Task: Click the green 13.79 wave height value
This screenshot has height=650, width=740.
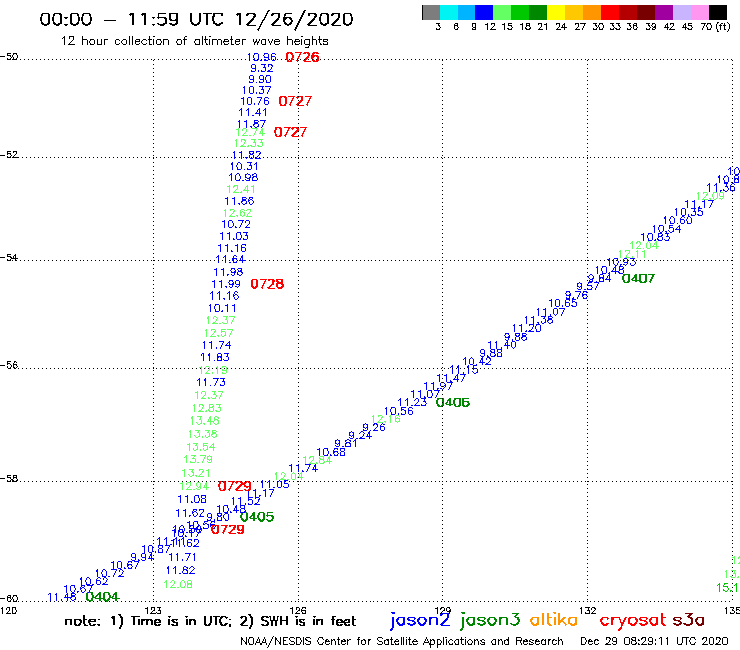Action: pos(198,459)
